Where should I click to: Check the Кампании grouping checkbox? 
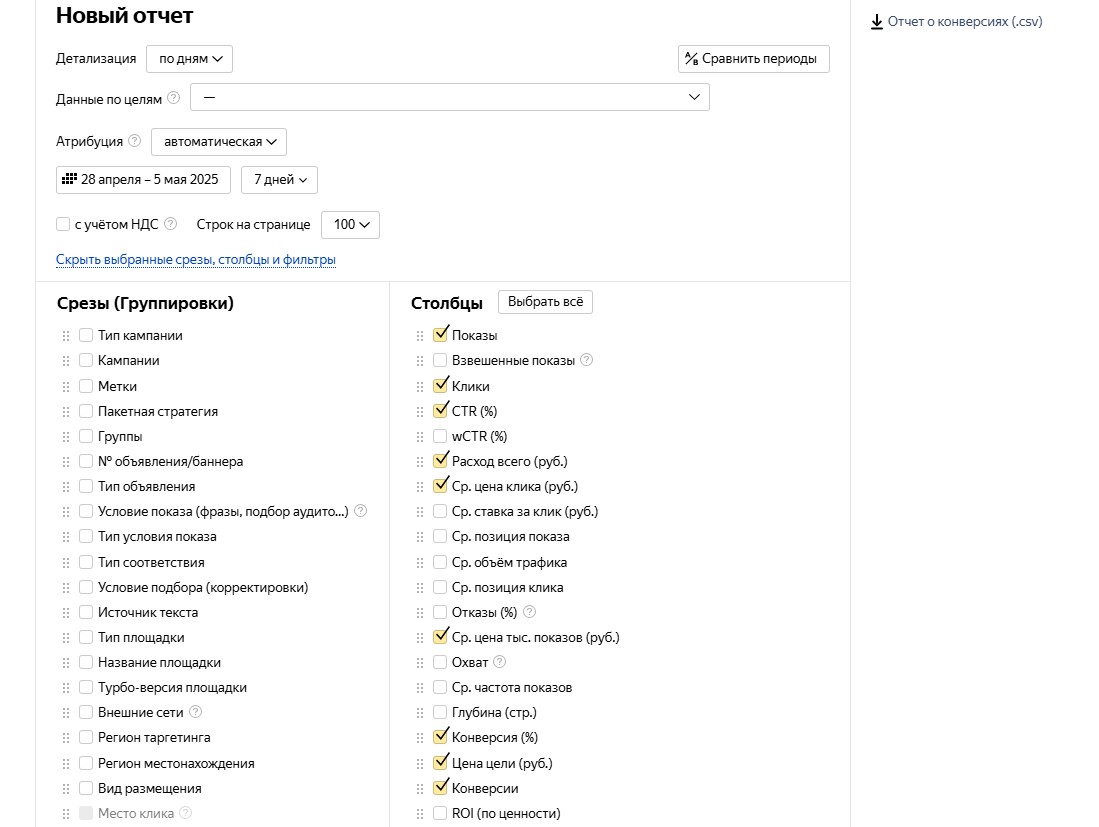point(86,361)
